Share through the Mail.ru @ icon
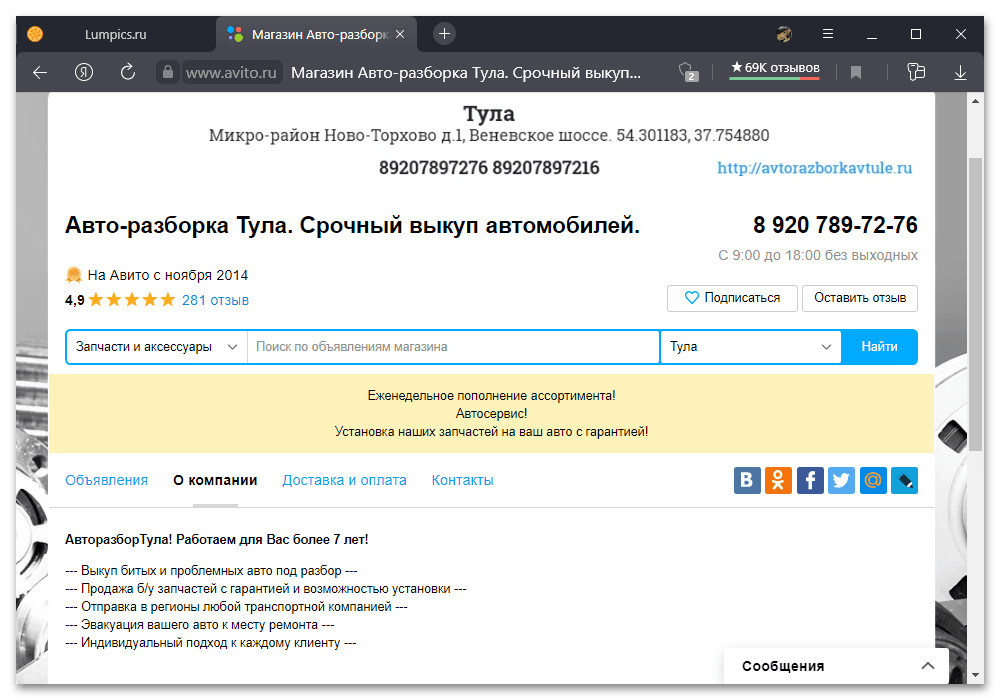This screenshot has height=700, width=1000. [x=873, y=481]
